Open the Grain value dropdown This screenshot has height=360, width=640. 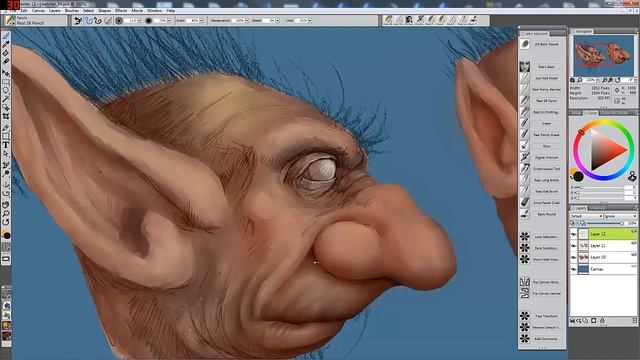point(201,20)
